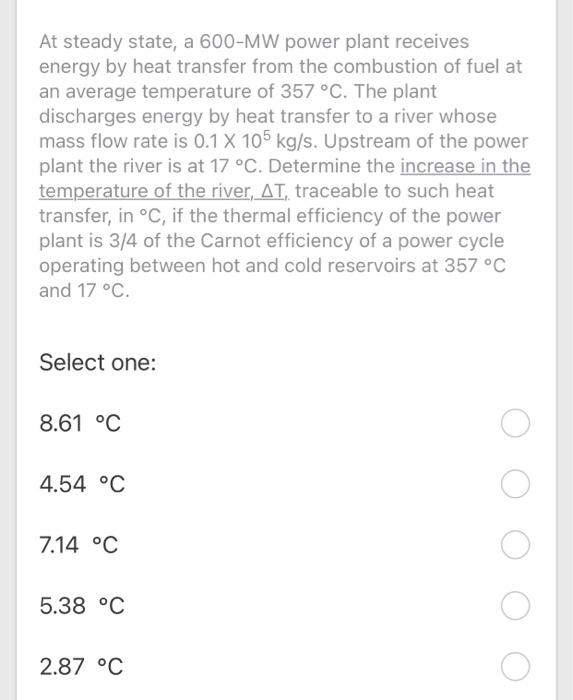Choose the 4.54 °C radio option

pyautogui.click(x=515, y=484)
